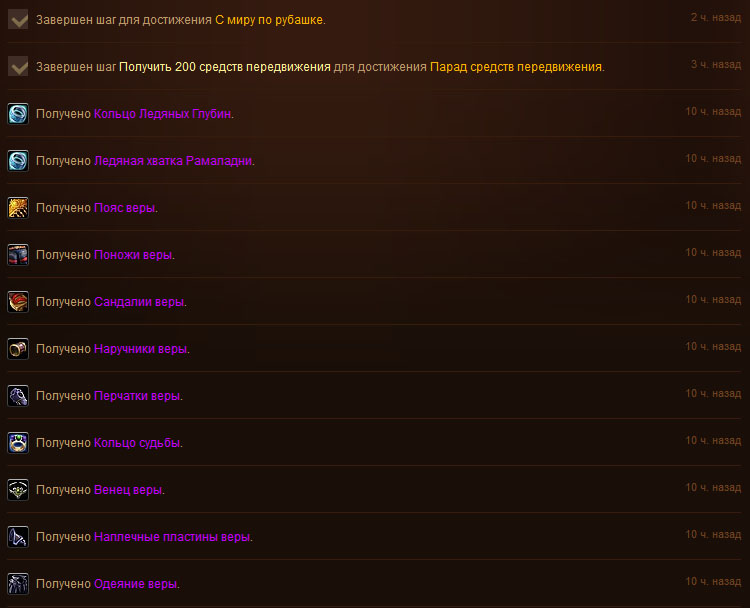Click checkmark icon beside Парад средств передвижения step
This screenshot has height=608, width=750.
tap(18, 67)
